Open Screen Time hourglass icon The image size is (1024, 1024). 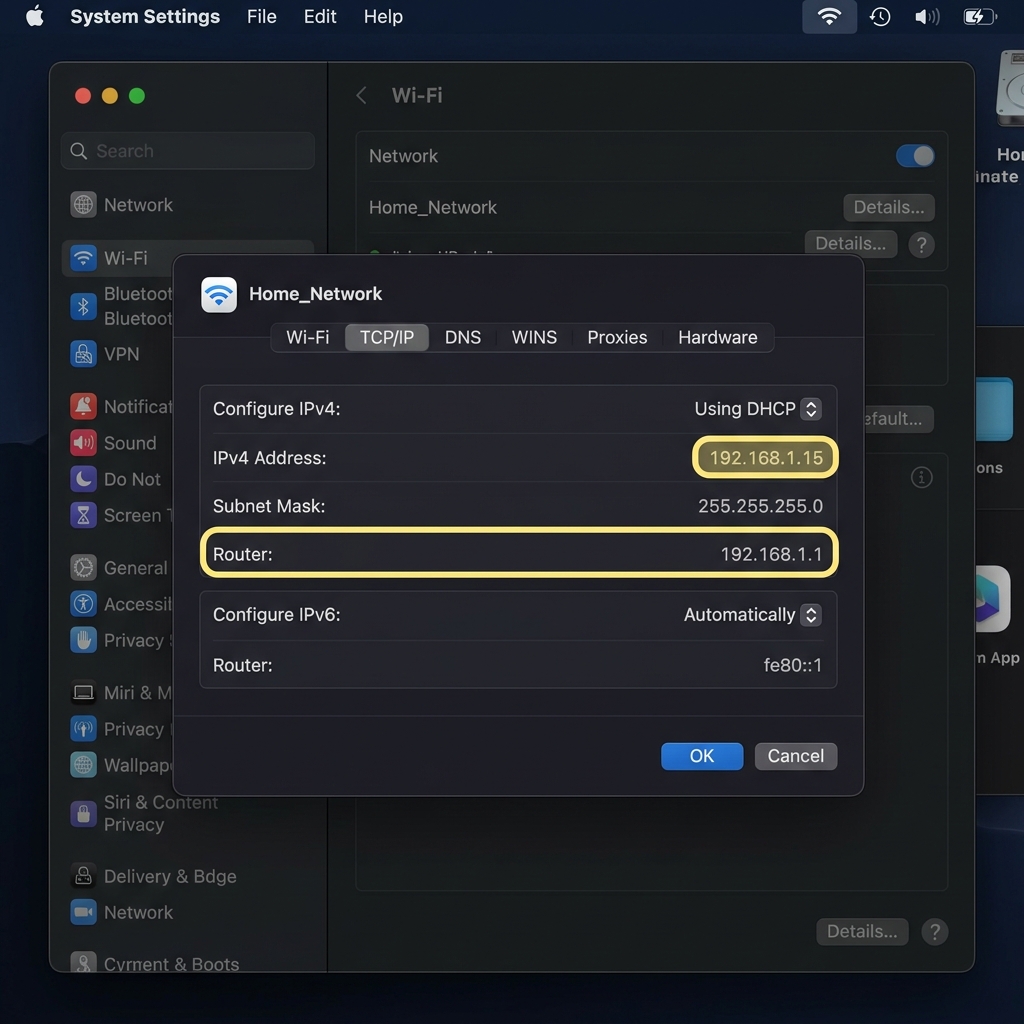pos(83,515)
